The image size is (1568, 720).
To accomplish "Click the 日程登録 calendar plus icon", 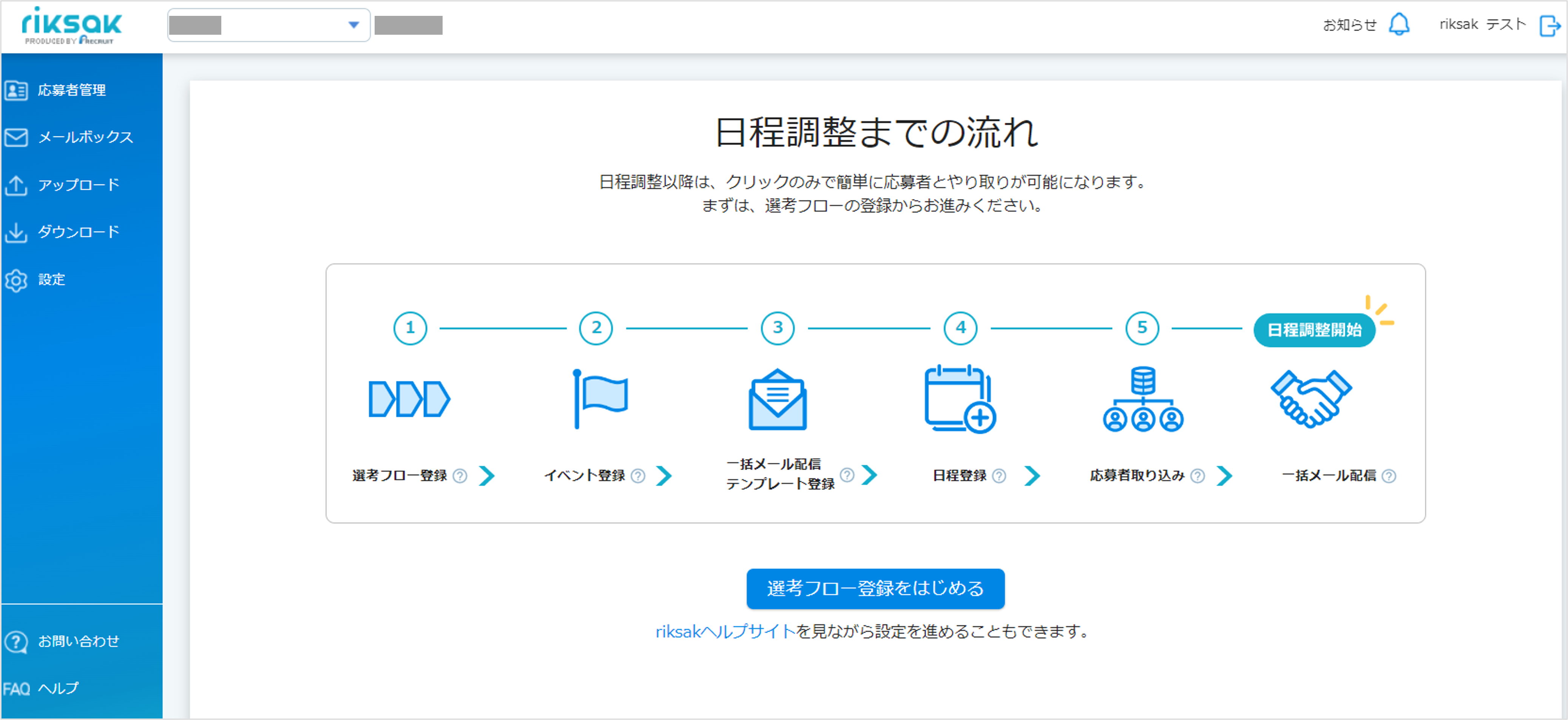I will point(960,399).
